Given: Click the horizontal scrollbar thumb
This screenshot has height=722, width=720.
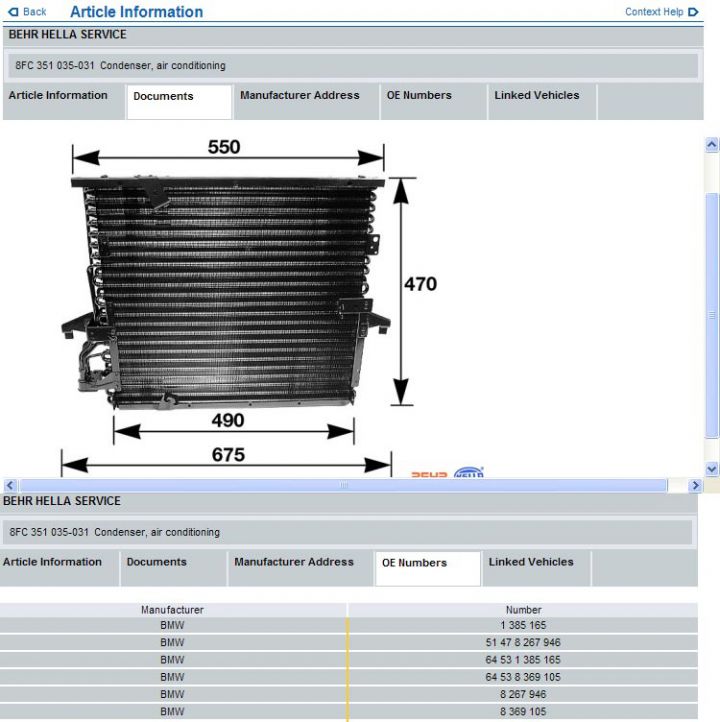Looking at the screenshot, I should point(343,485).
